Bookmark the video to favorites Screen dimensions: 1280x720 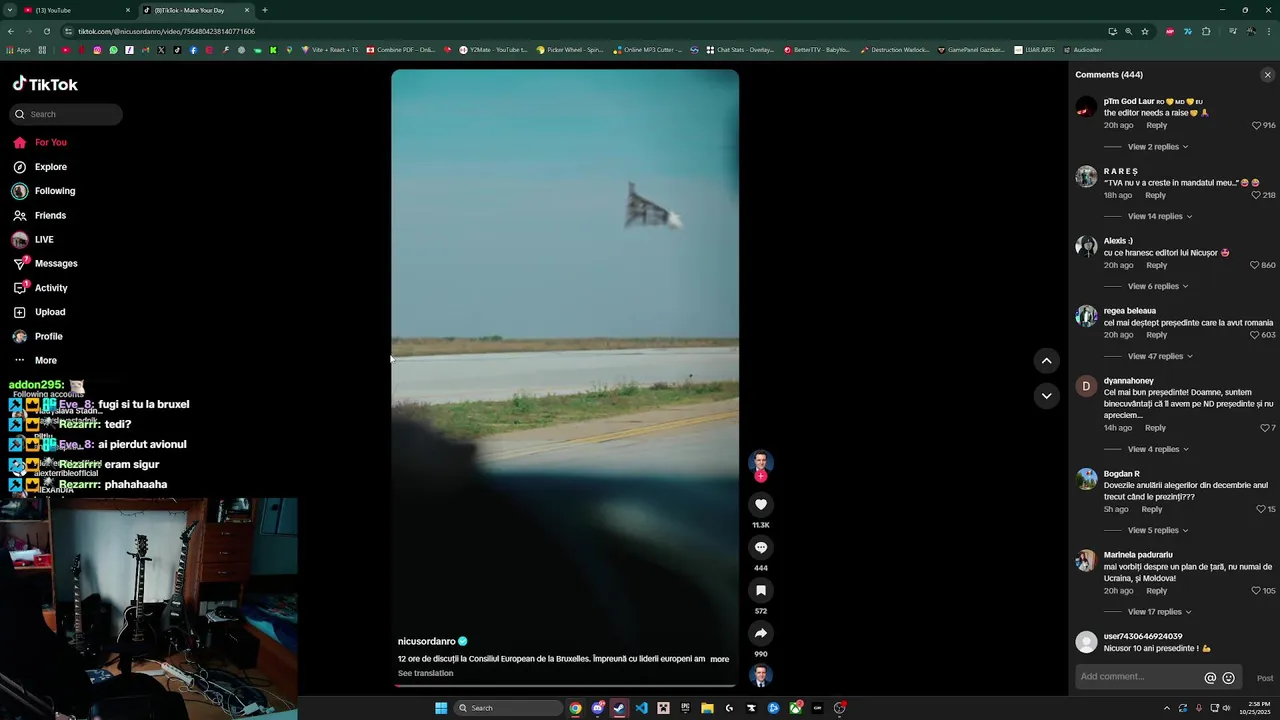pyautogui.click(x=761, y=591)
